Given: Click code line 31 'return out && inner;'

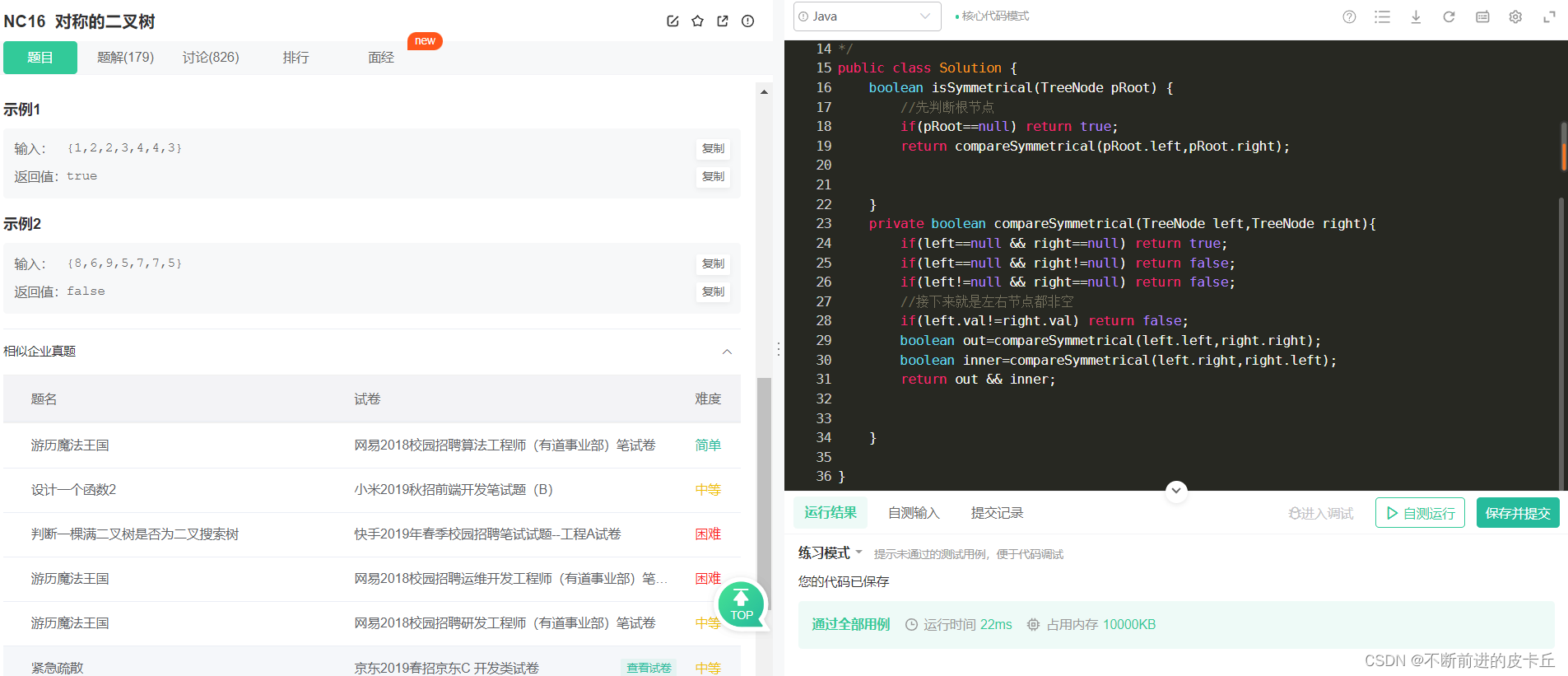Looking at the screenshot, I should point(978,379).
